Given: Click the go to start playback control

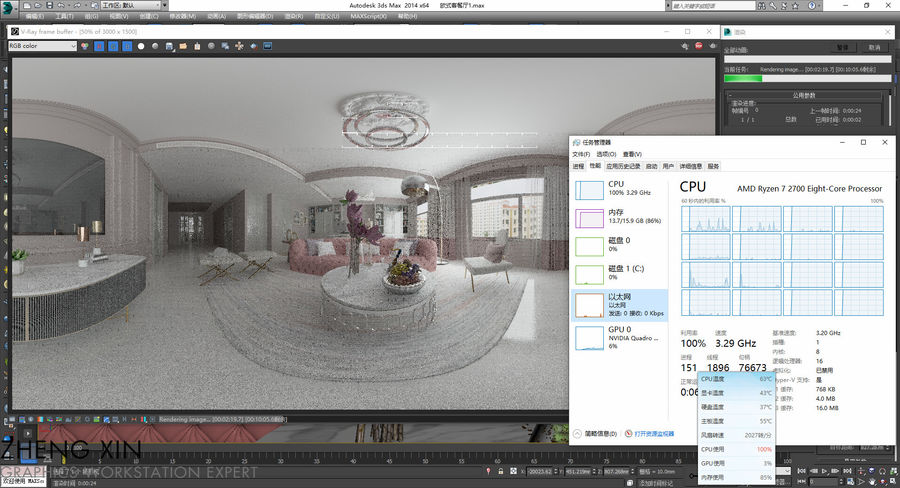Looking at the screenshot, I should tap(802, 471).
